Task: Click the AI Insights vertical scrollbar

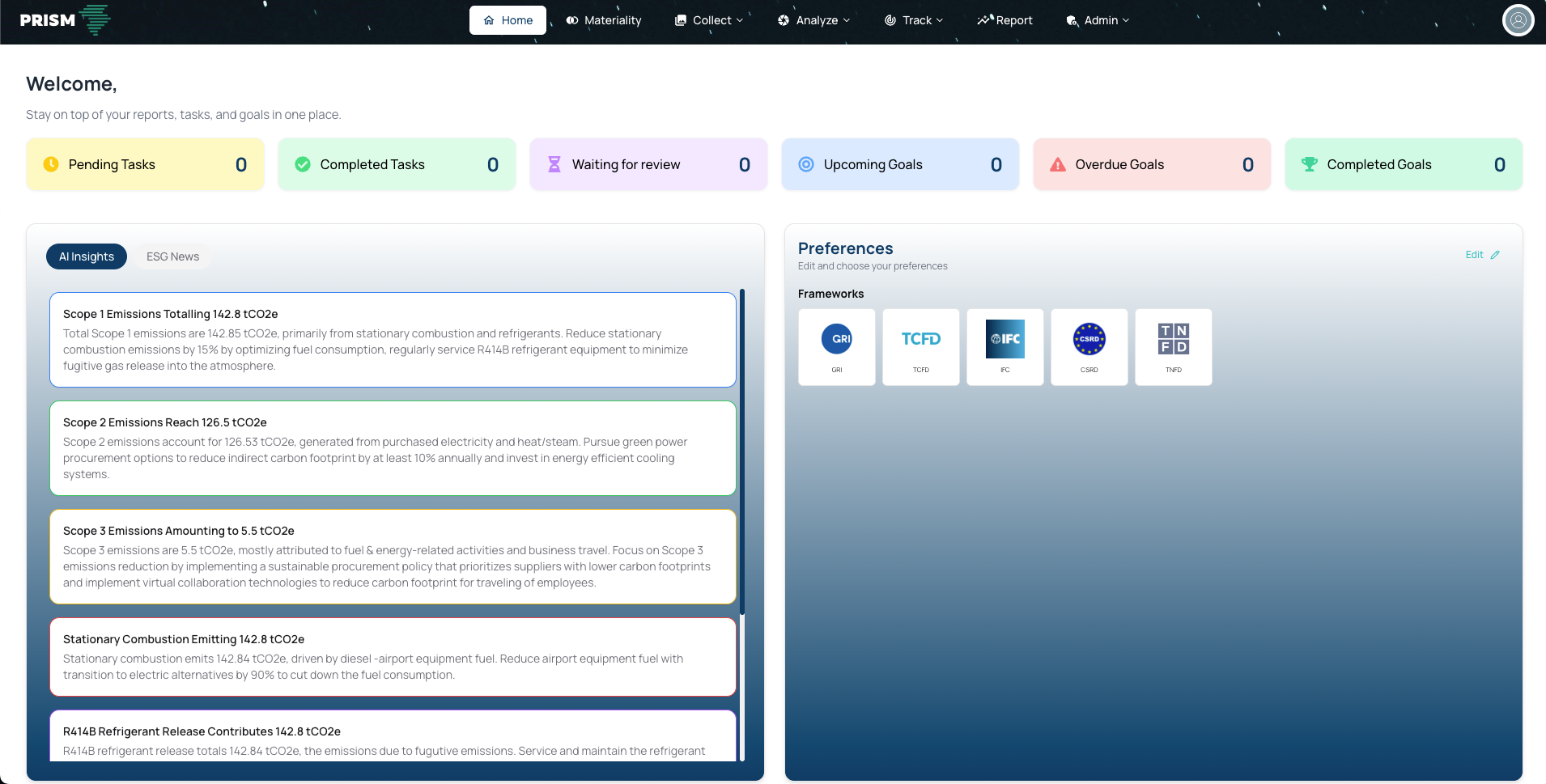Action: coord(741,453)
